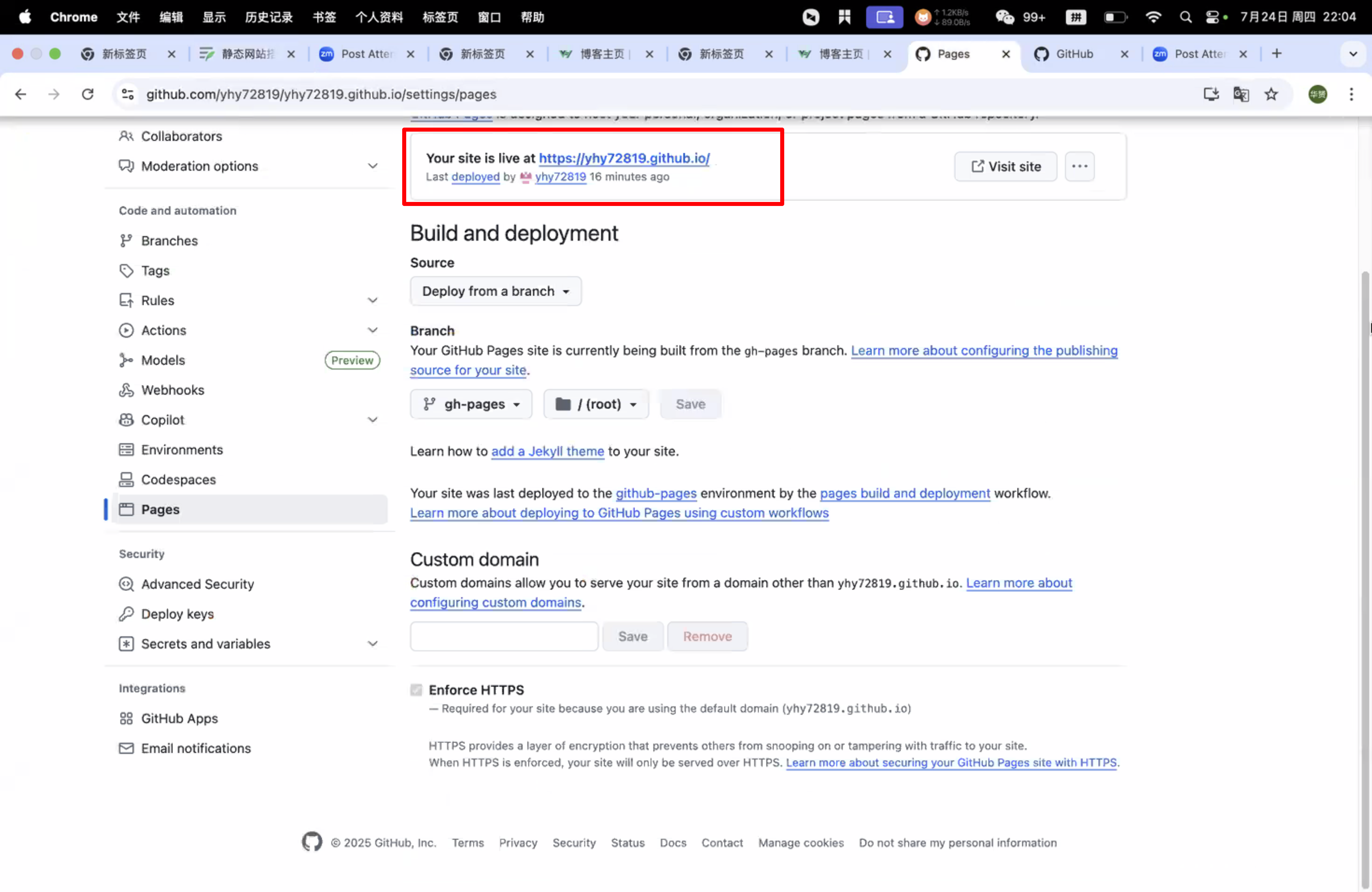This screenshot has height=892, width=1372.
Task: Reload the current page
Action: [x=88, y=94]
